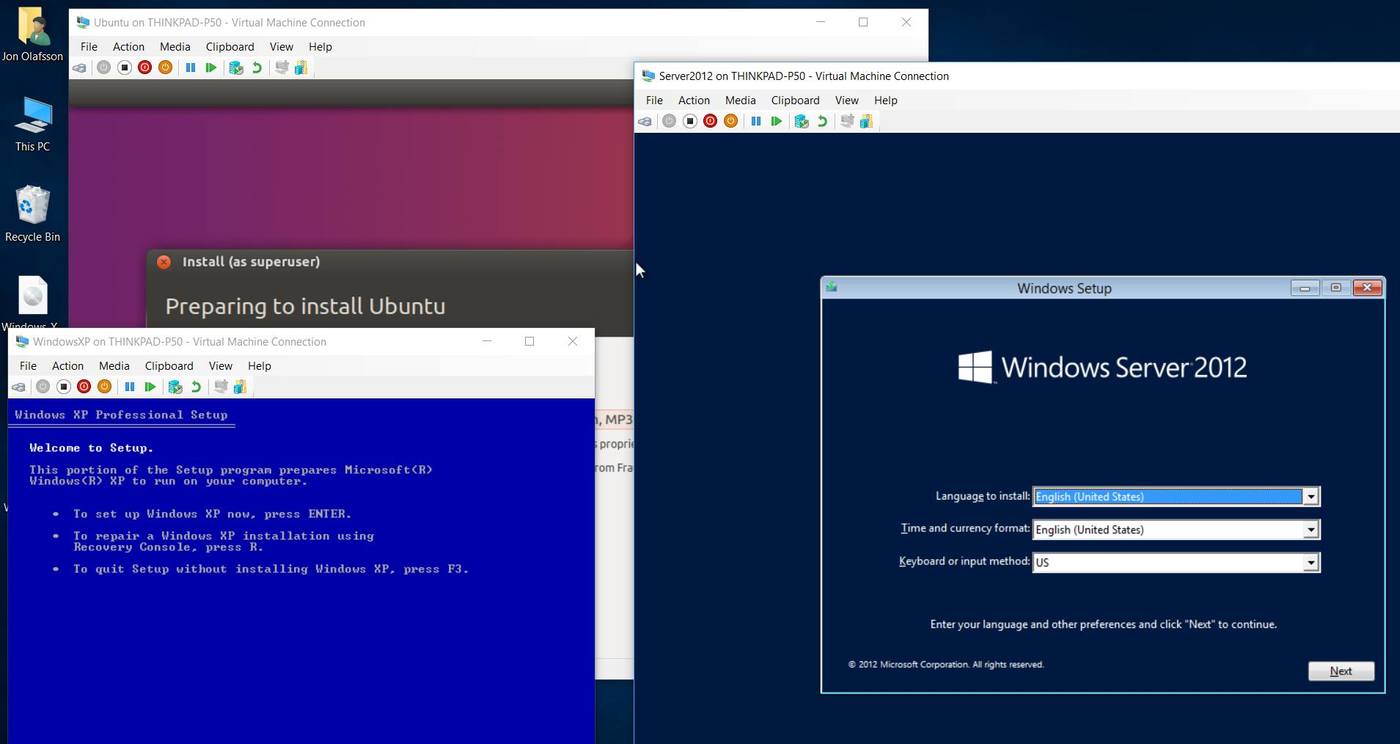Click the orange Save icon in WindowsXP toolbar
Image resolution: width=1400 pixels, height=744 pixels.
click(104, 387)
